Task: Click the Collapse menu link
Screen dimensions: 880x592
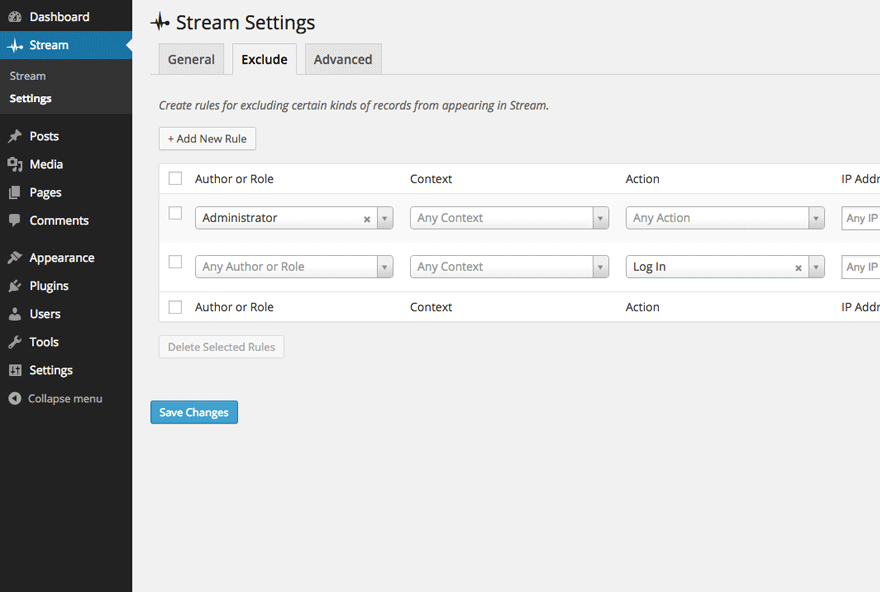Action: [x=65, y=398]
